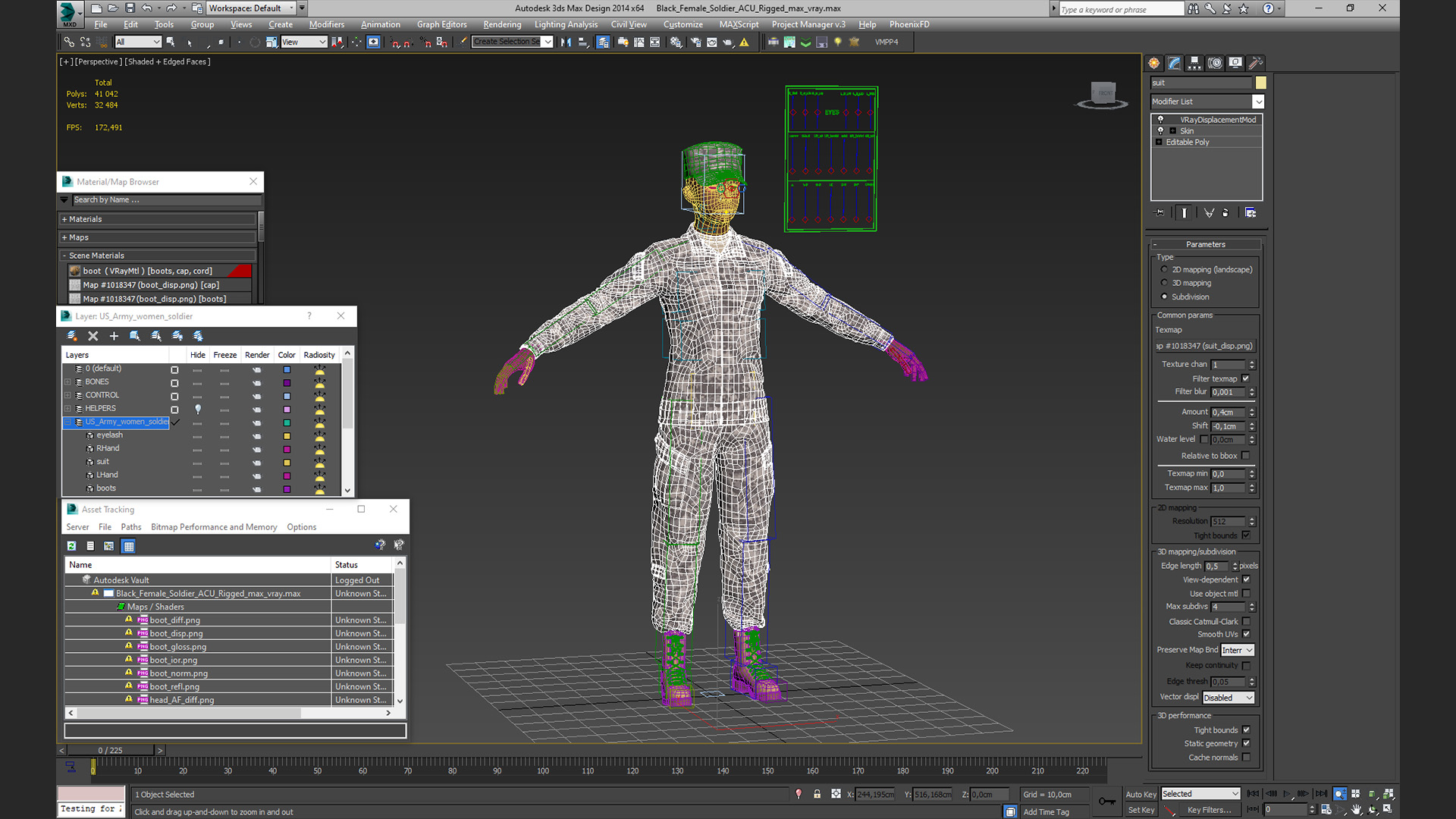Open the Vector displ Disabled dropdown
Screen dimensions: 1456x819
(x=1228, y=698)
